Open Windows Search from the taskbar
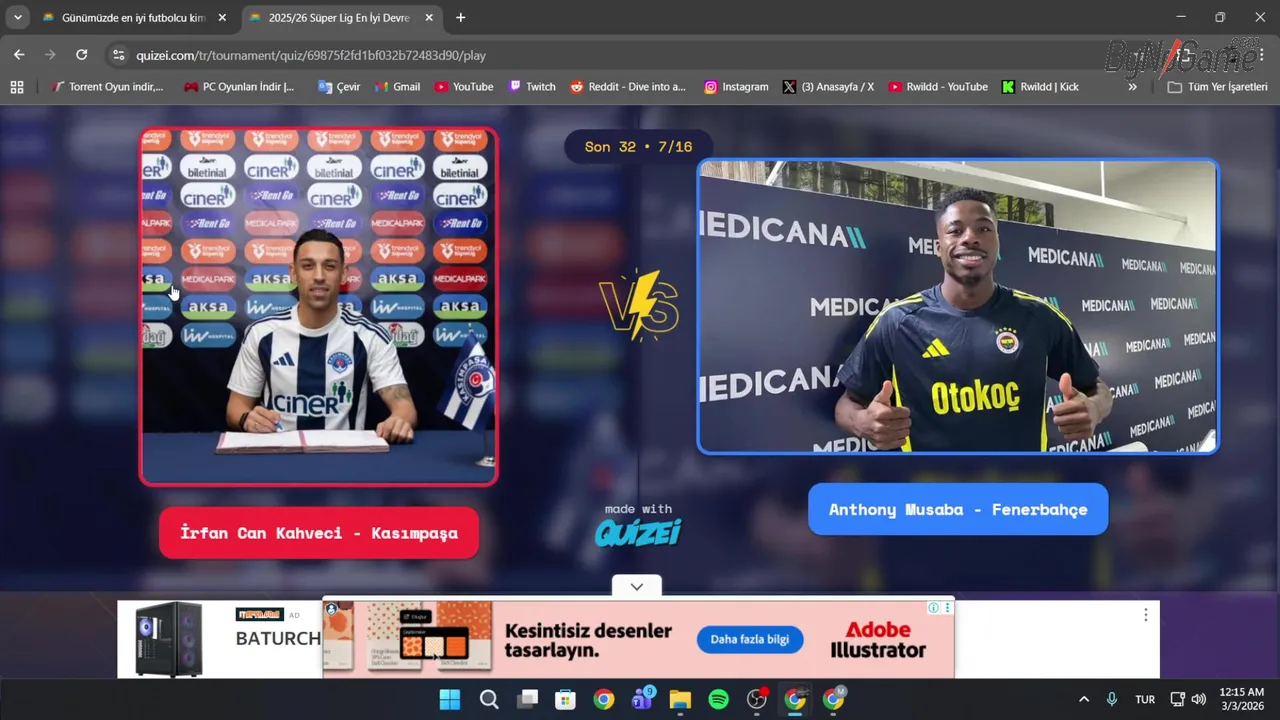Image resolution: width=1280 pixels, height=720 pixels. coord(489,699)
